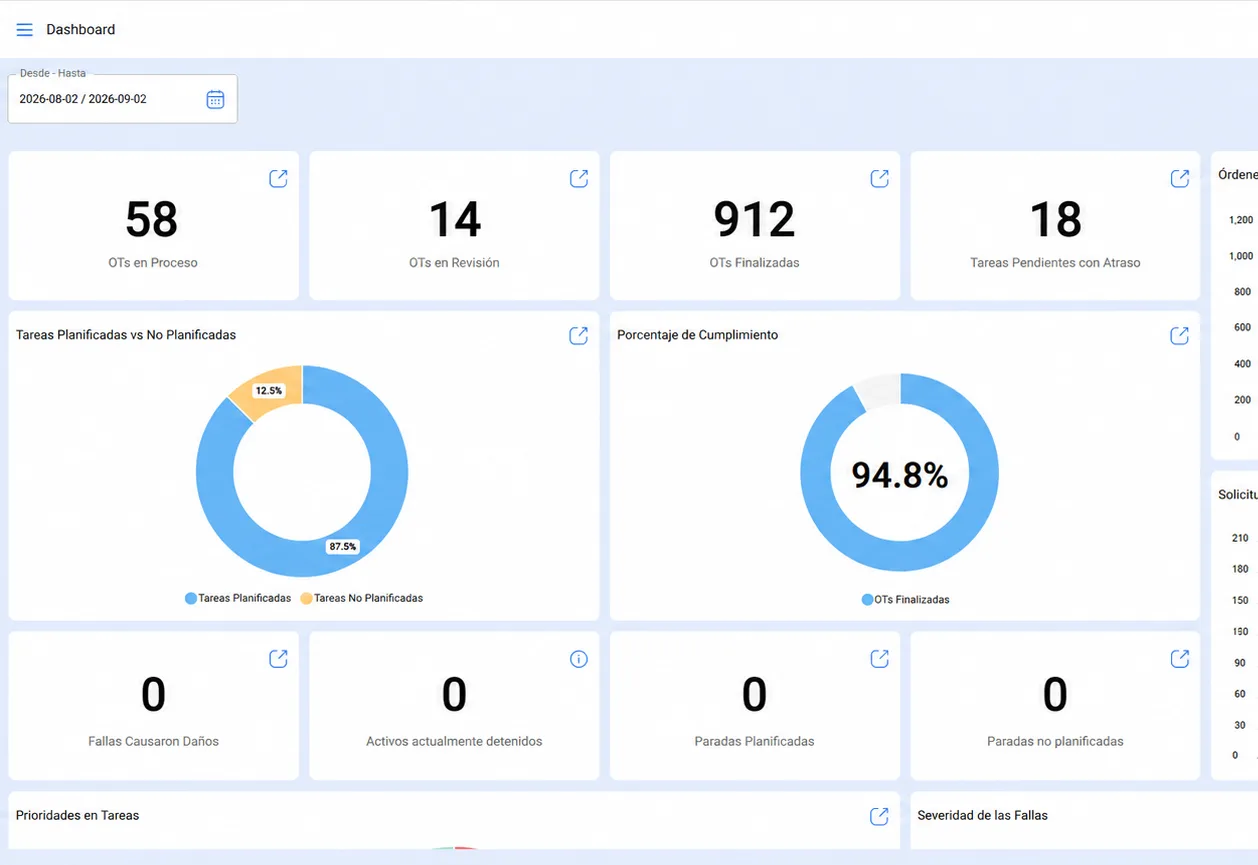Click the 94.8% compliance percentage
This screenshot has width=1258, height=865.
pos(900,475)
